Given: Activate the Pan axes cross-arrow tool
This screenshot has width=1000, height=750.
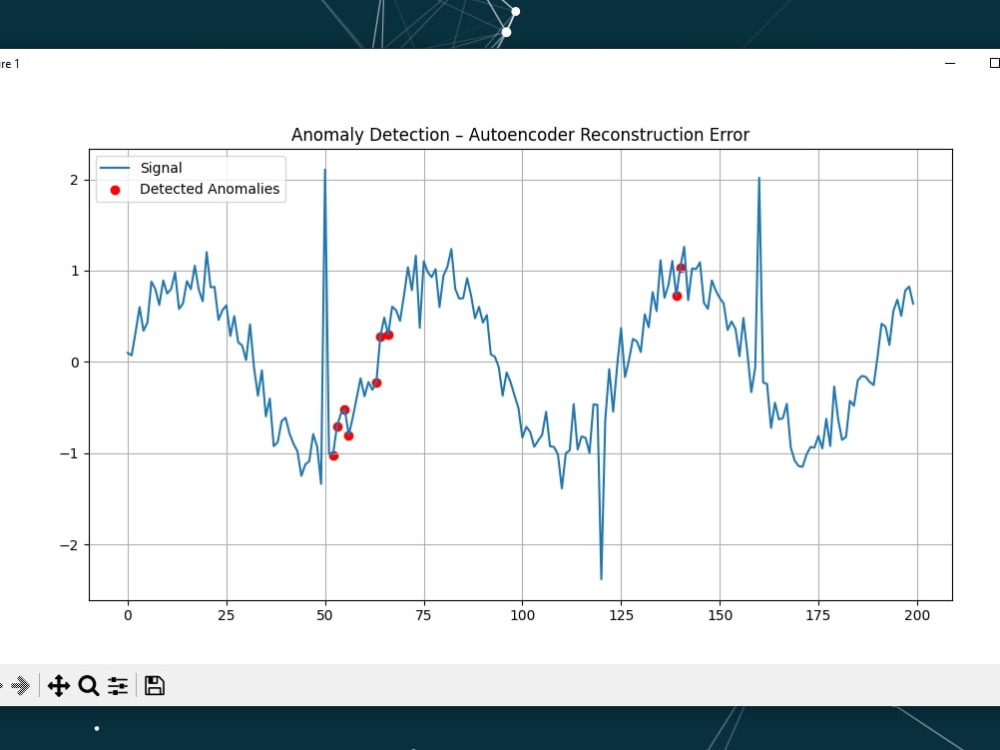Looking at the screenshot, I should pos(59,686).
